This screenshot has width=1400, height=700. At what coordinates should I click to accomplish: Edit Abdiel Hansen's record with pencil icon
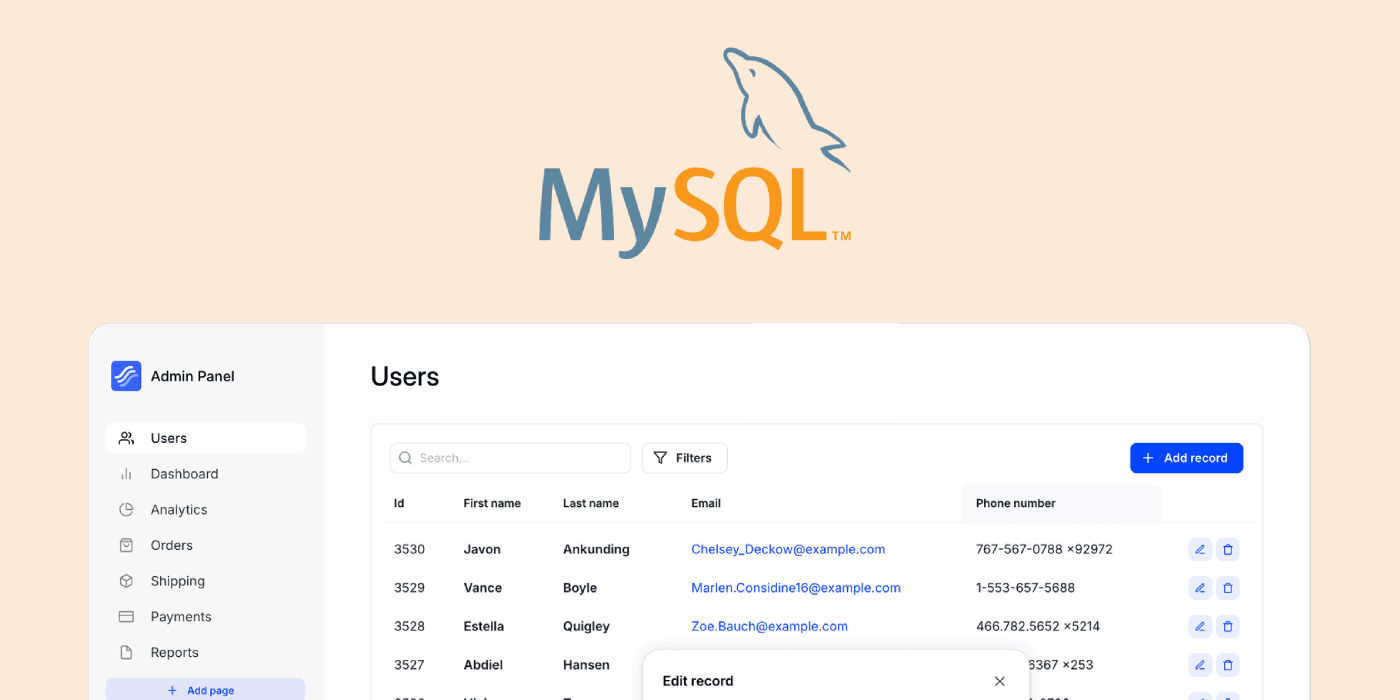coord(1200,665)
